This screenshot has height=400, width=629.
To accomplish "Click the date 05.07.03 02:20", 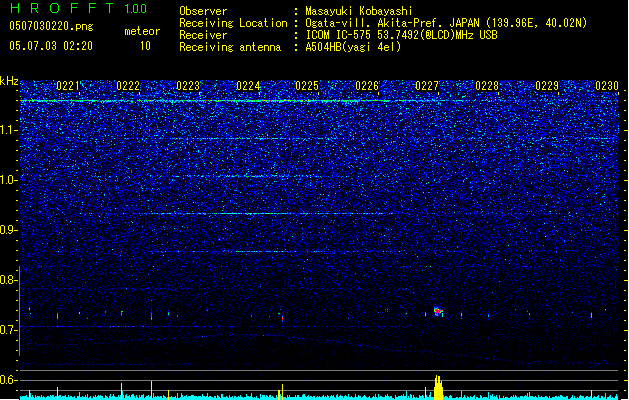I will [51, 46].
